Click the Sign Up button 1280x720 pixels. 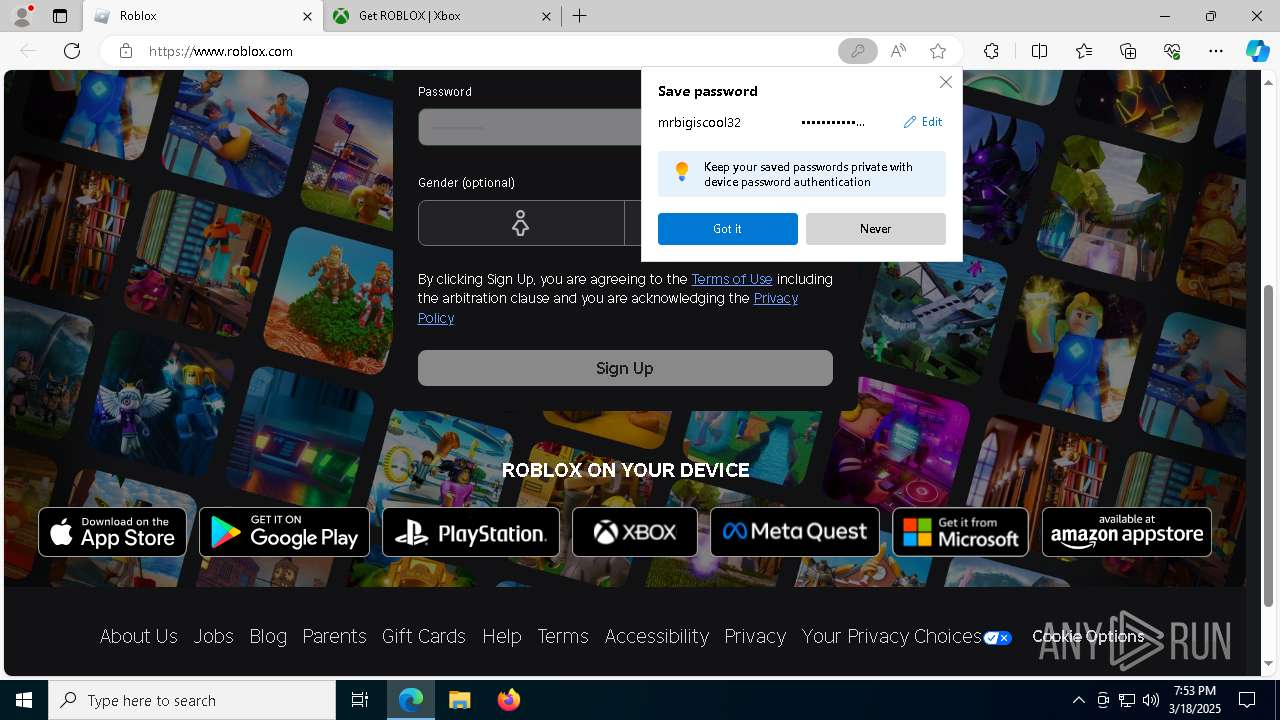coord(625,368)
